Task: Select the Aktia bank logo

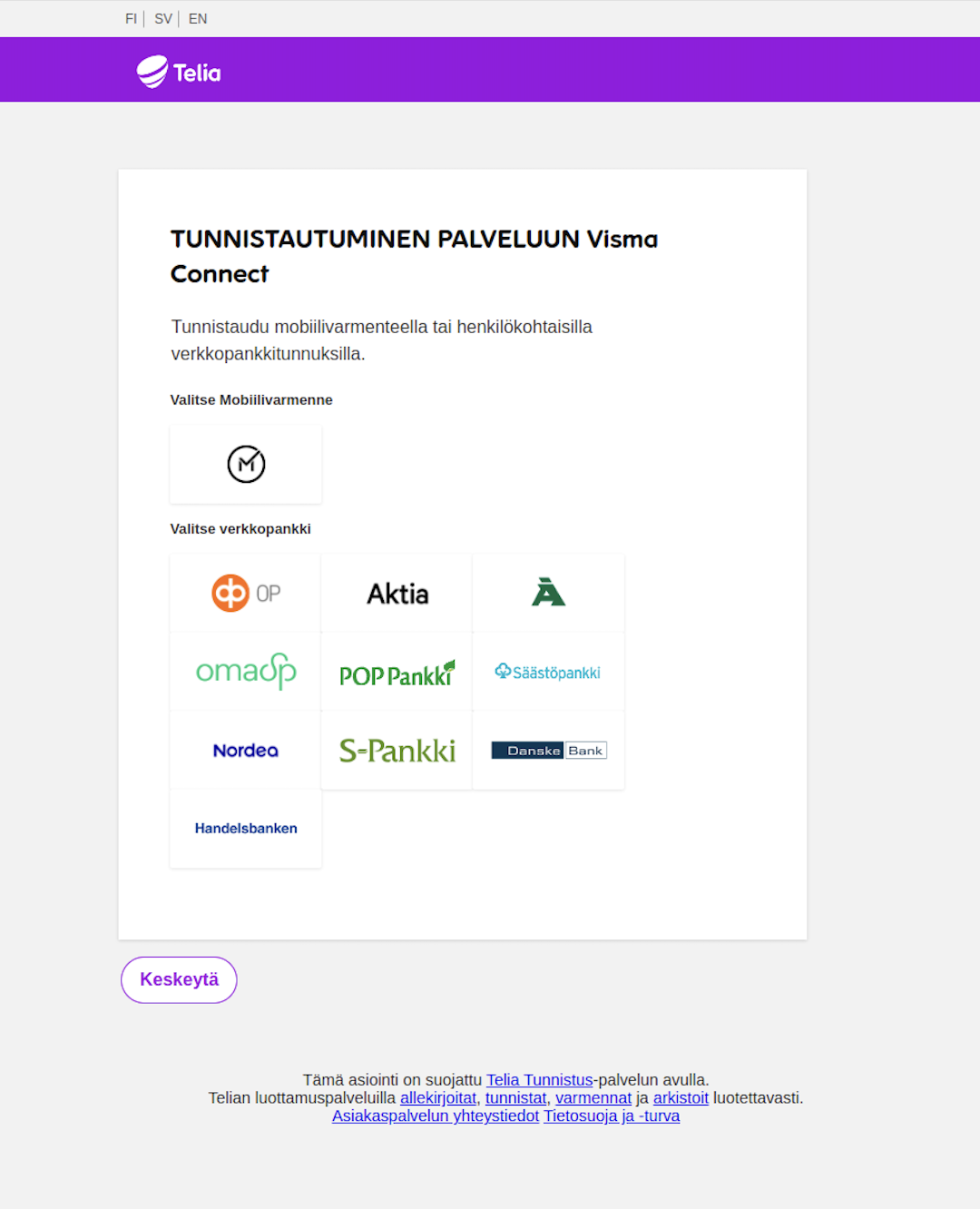Action: pyautogui.click(x=397, y=594)
